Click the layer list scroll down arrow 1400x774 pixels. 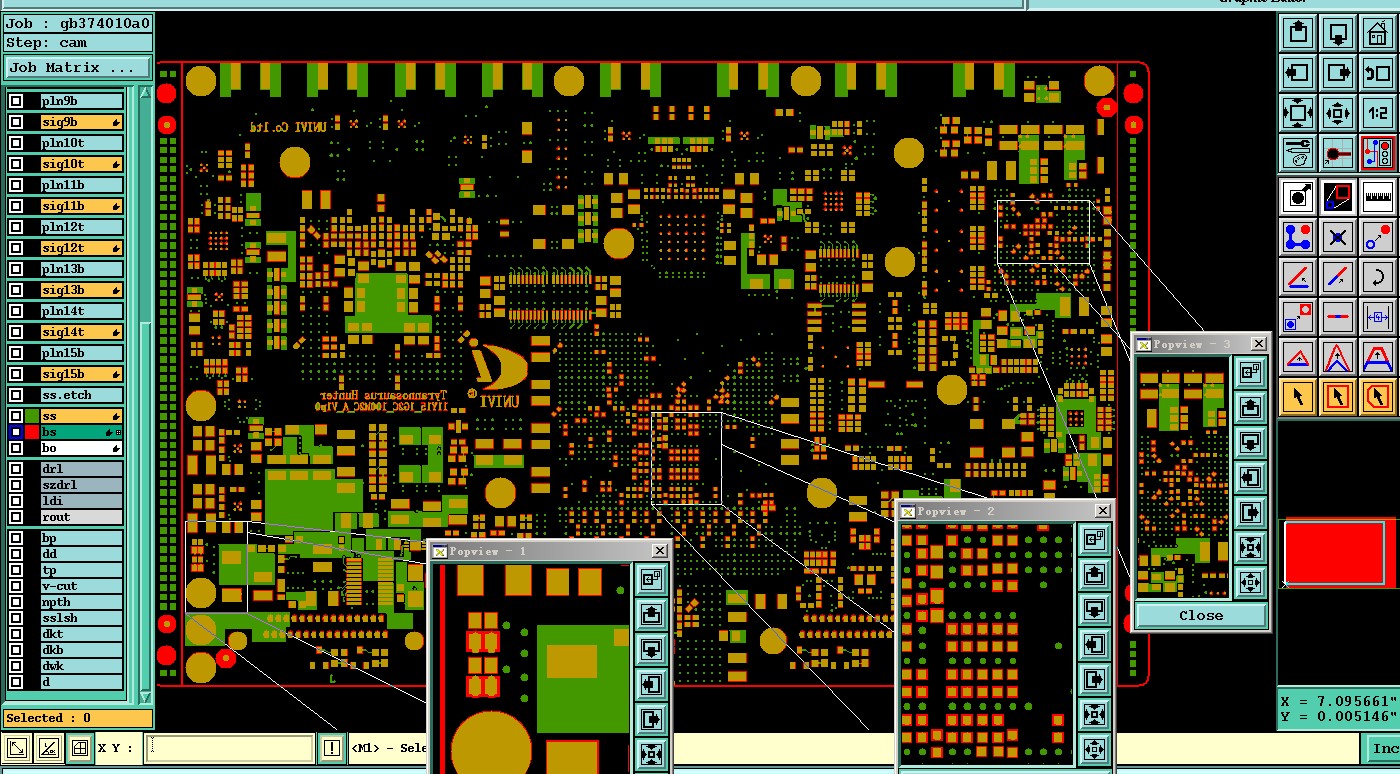(145, 697)
